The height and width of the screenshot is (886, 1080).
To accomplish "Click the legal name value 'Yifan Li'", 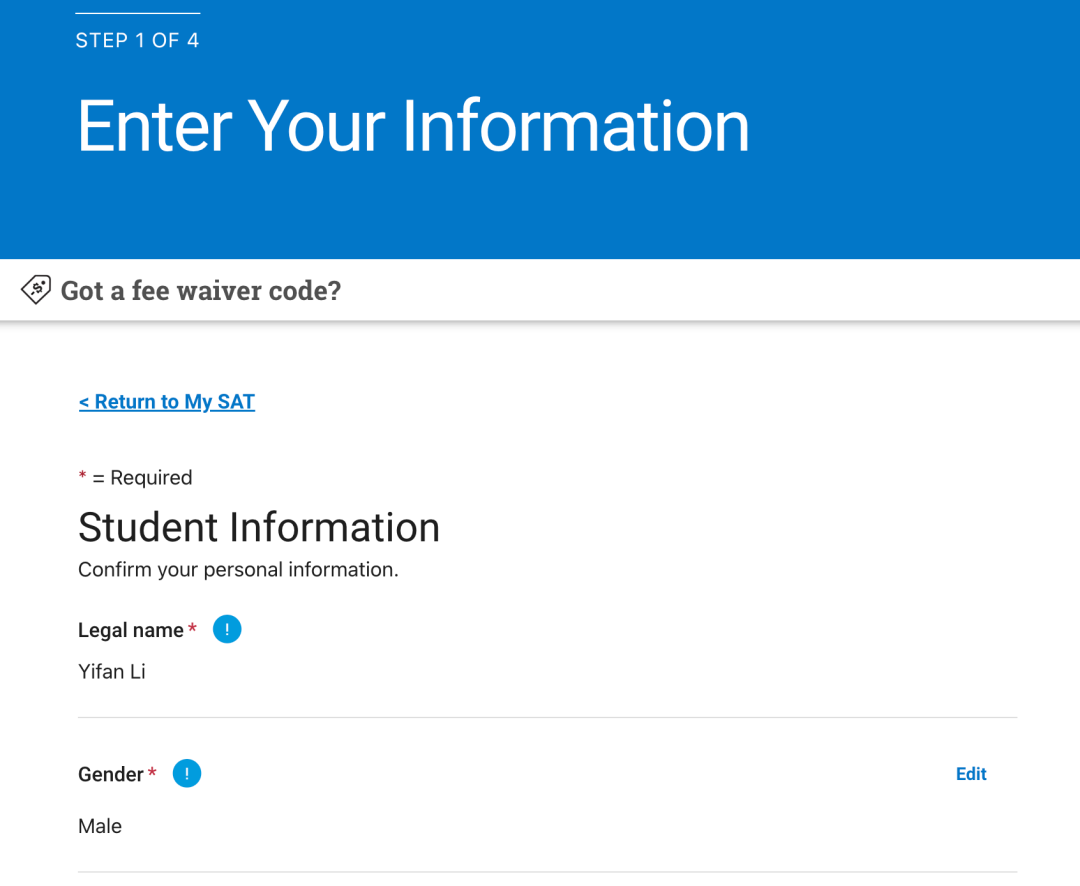I will tap(112, 672).
